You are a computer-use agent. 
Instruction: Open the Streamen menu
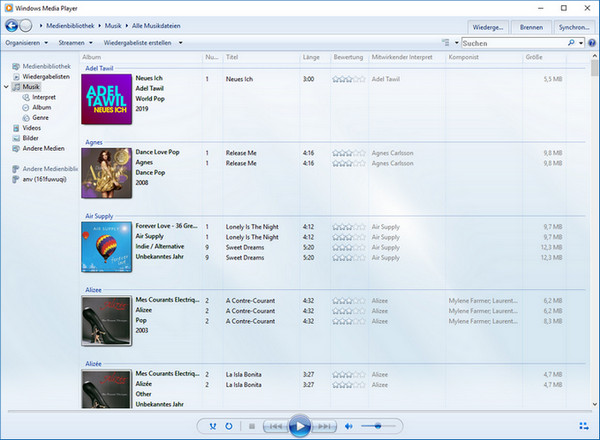pyautogui.click(x=75, y=43)
